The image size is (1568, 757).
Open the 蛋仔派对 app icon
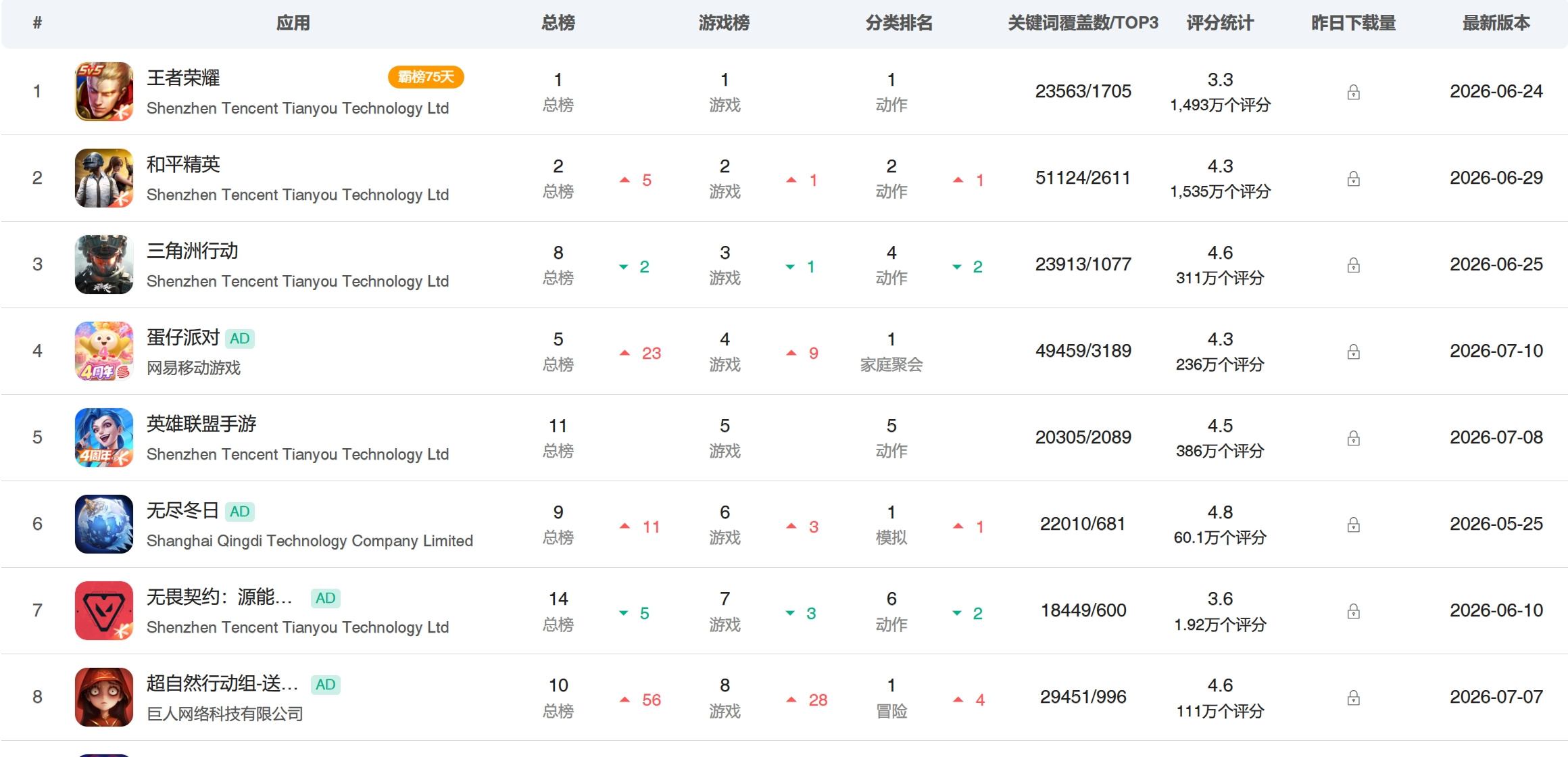(x=103, y=351)
